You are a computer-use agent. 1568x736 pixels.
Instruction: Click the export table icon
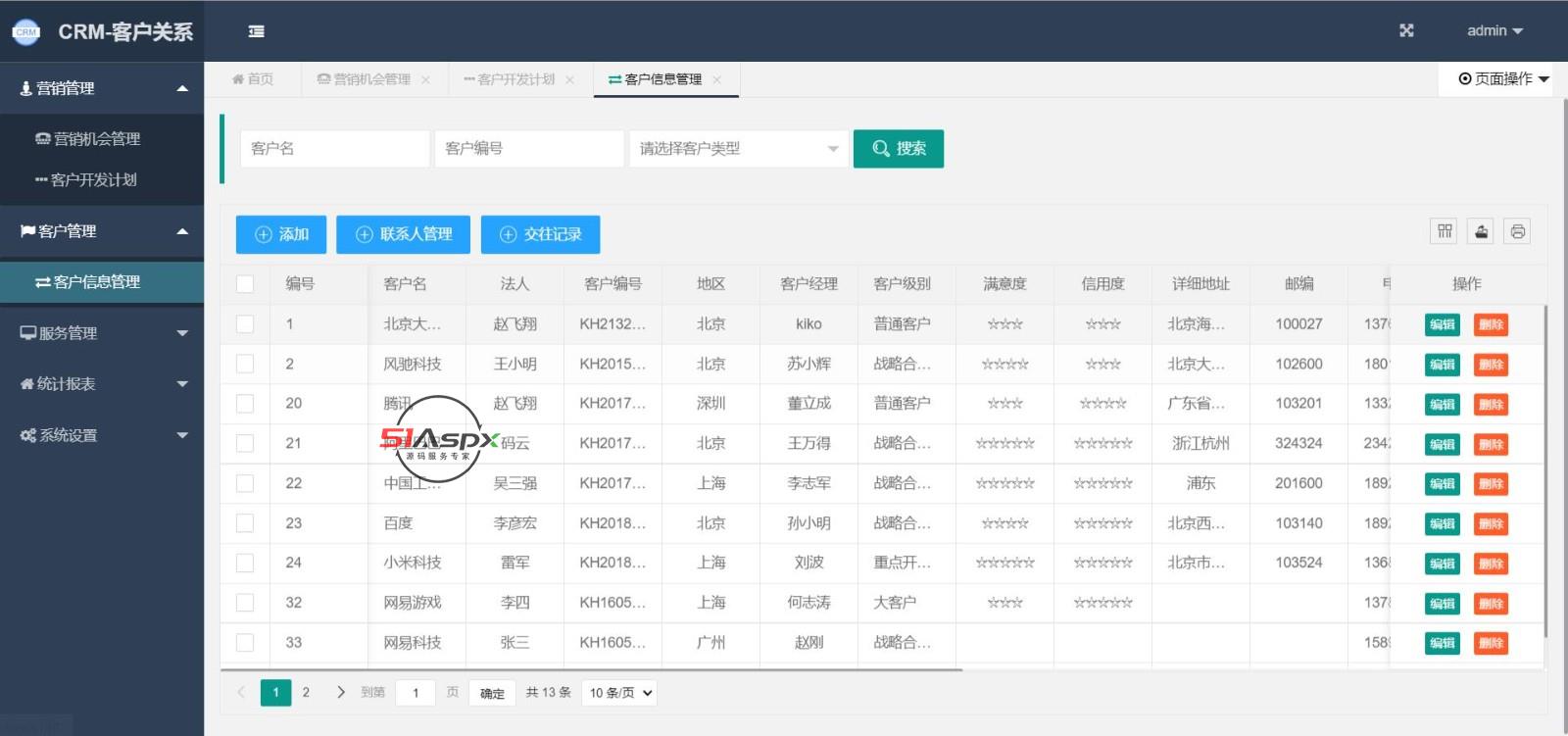click(x=1481, y=231)
